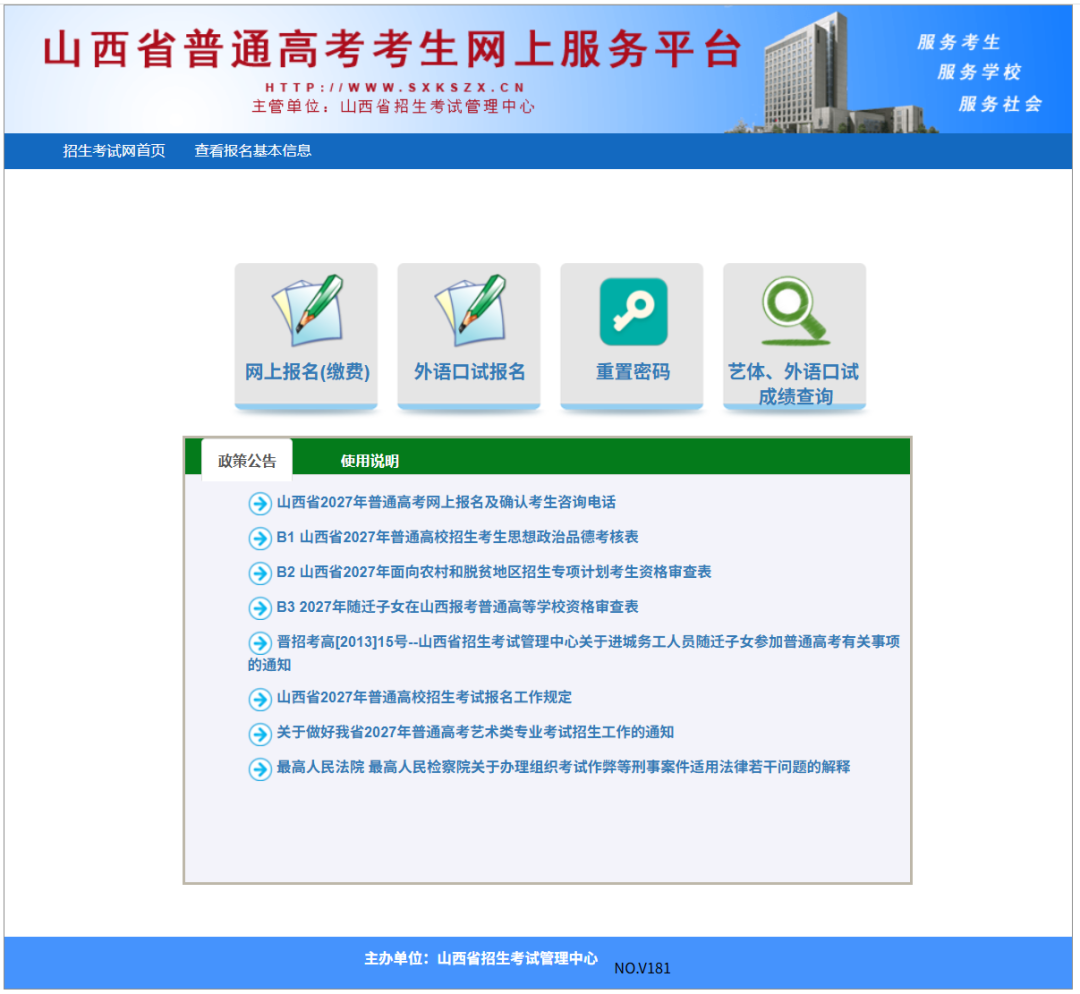Screen dimensions: 1080x994
Task: Click the 重置密码 text label
Action: point(633,373)
